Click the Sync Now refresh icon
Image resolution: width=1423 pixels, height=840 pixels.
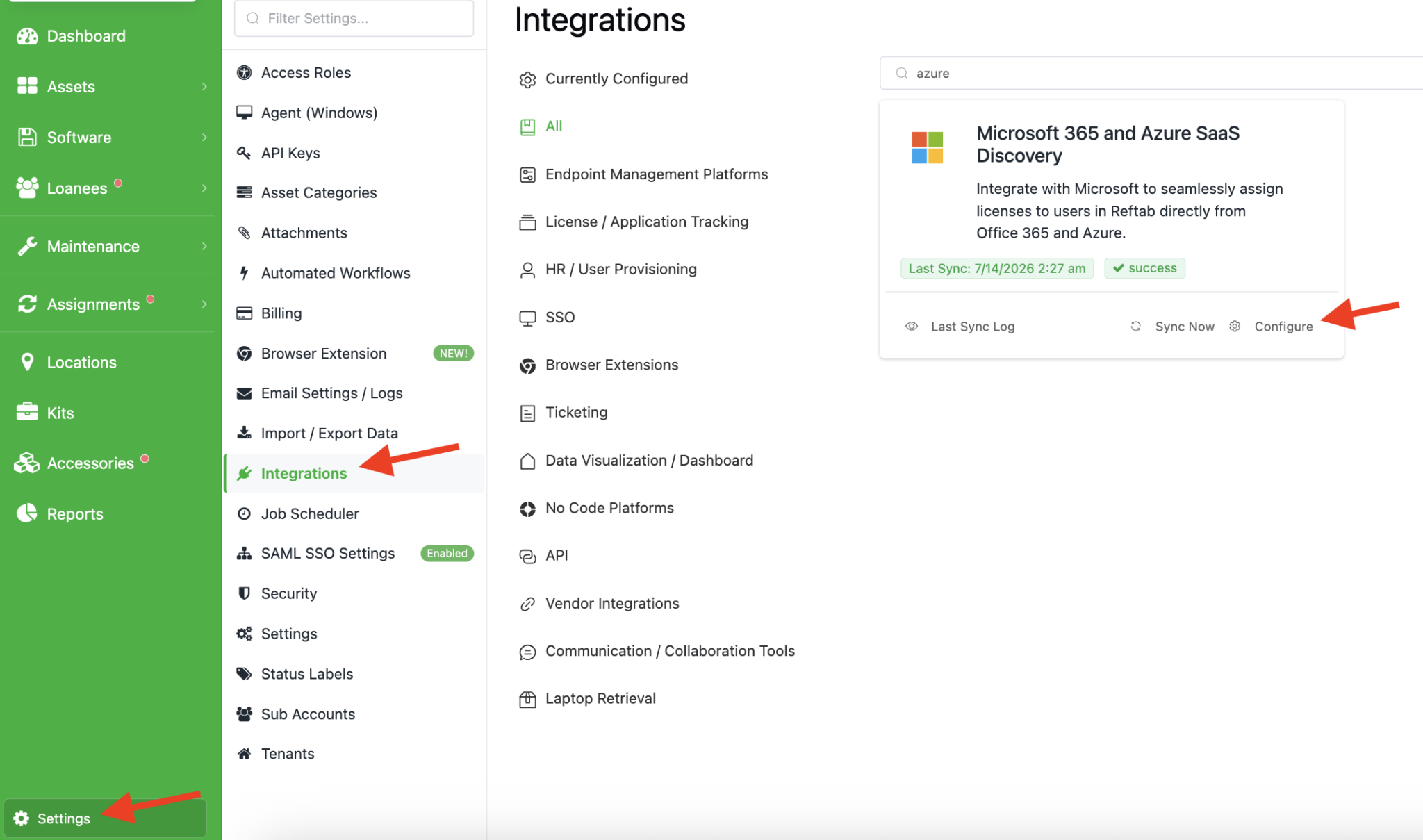click(x=1135, y=327)
